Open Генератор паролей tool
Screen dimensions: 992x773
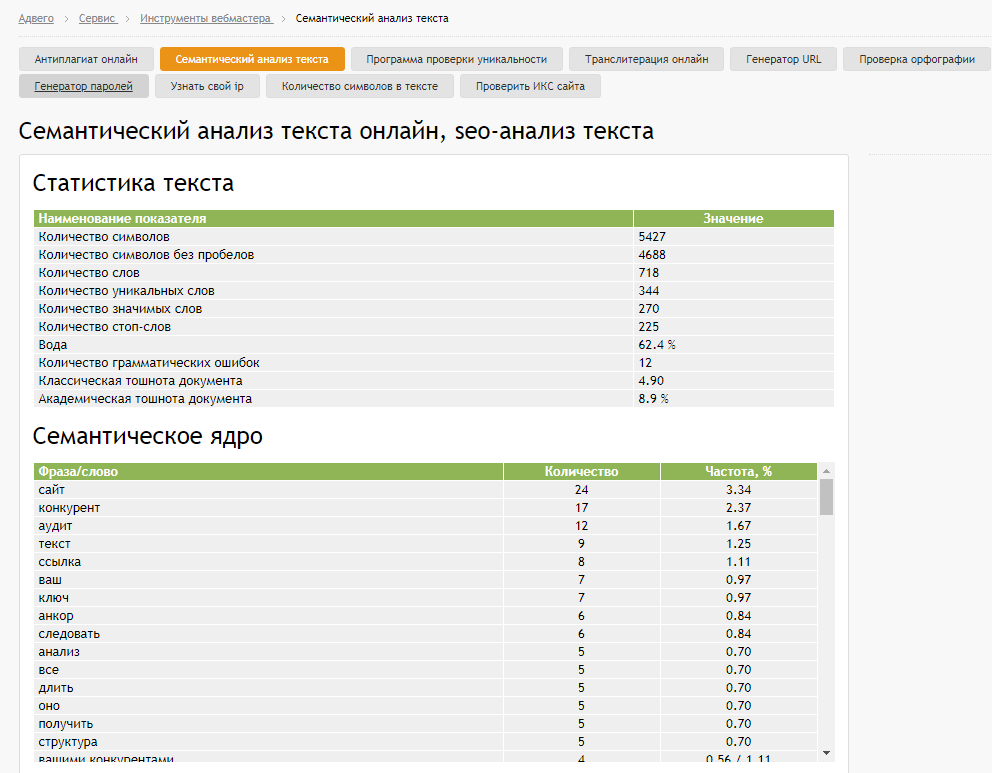click(84, 86)
